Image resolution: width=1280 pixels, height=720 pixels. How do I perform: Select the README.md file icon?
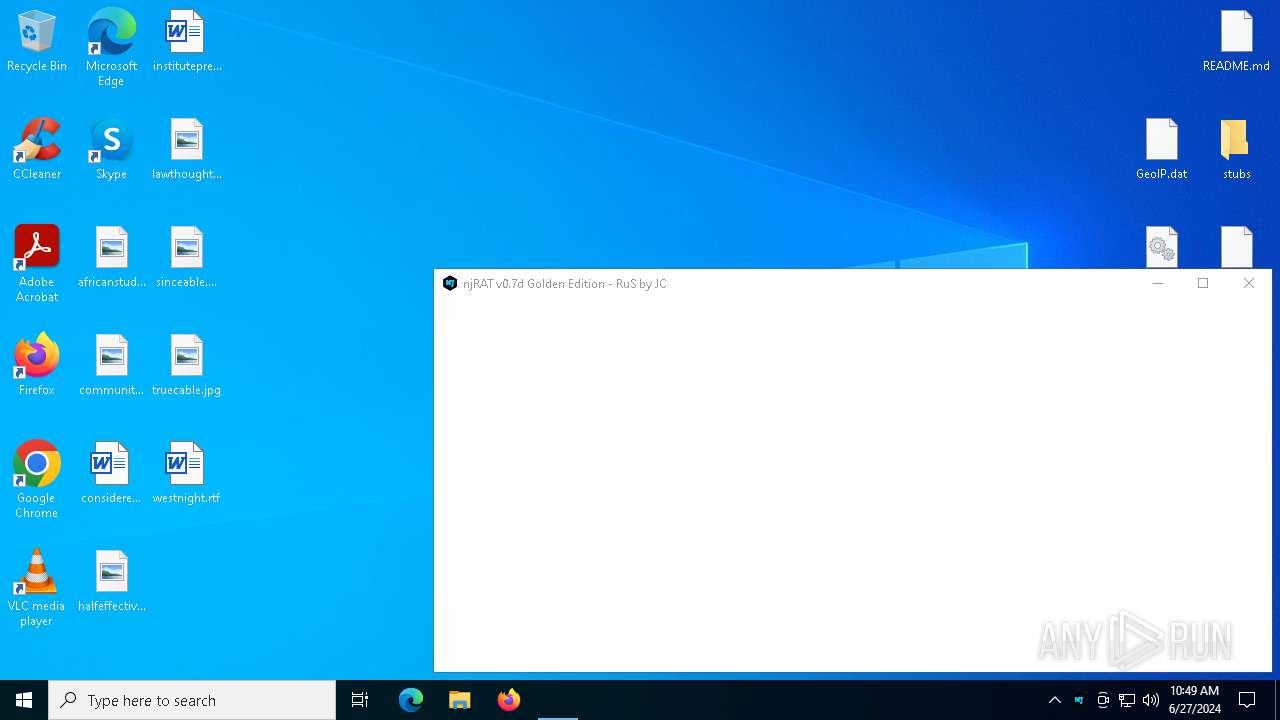click(1237, 41)
